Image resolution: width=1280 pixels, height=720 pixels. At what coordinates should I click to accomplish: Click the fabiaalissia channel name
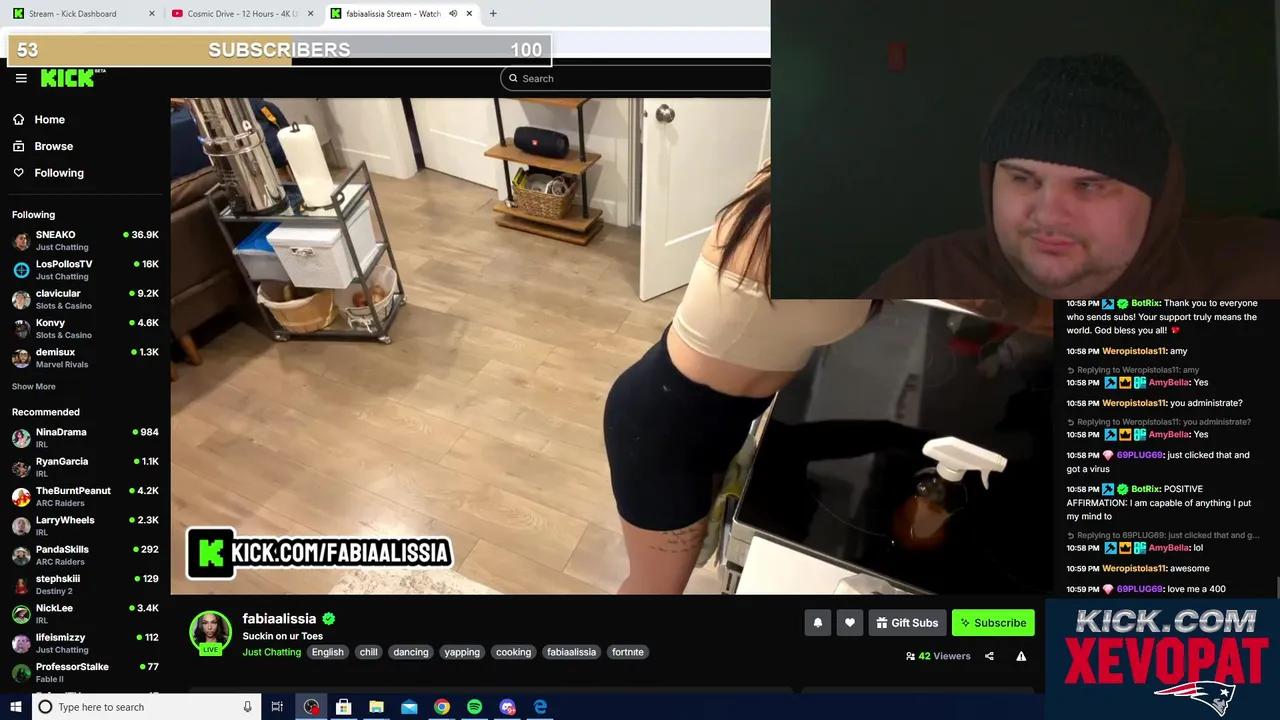(x=279, y=619)
